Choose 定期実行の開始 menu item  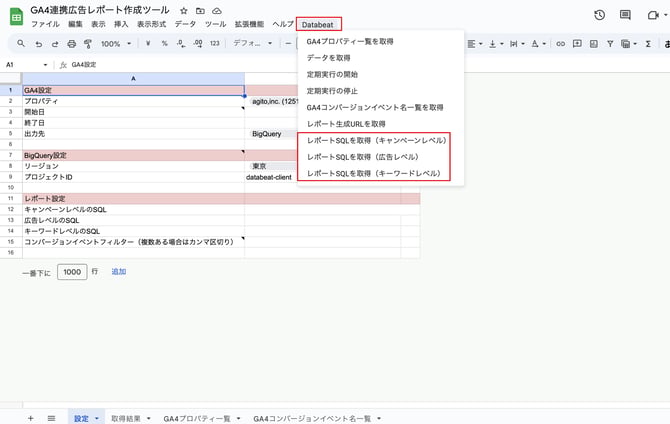tap(380, 74)
